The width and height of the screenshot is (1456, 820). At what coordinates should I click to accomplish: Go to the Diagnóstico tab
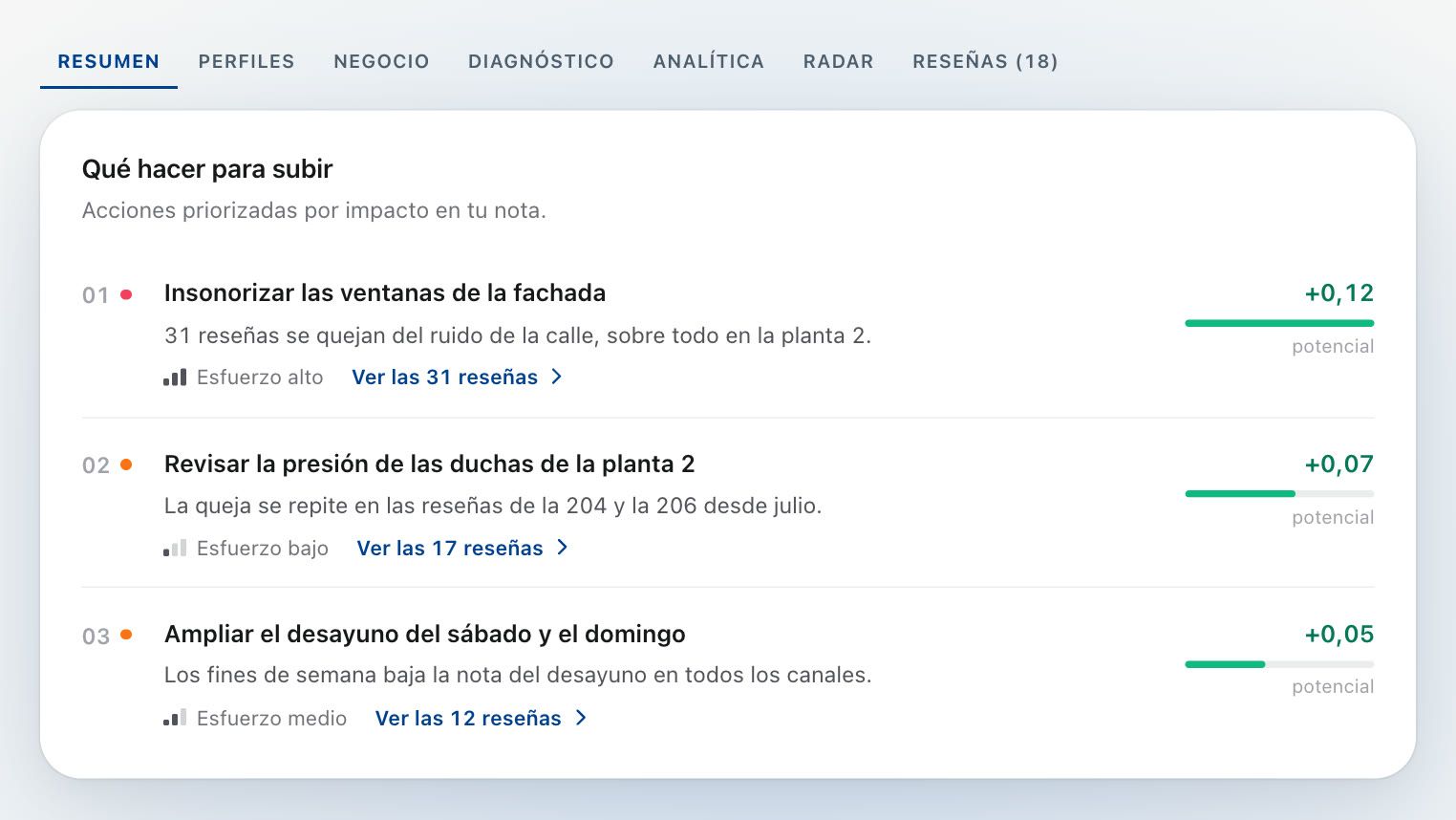(x=541, y=61)
